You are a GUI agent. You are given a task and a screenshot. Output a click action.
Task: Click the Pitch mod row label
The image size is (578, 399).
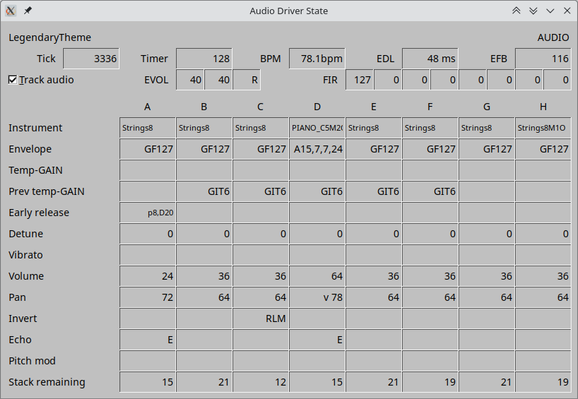point(32,361)
